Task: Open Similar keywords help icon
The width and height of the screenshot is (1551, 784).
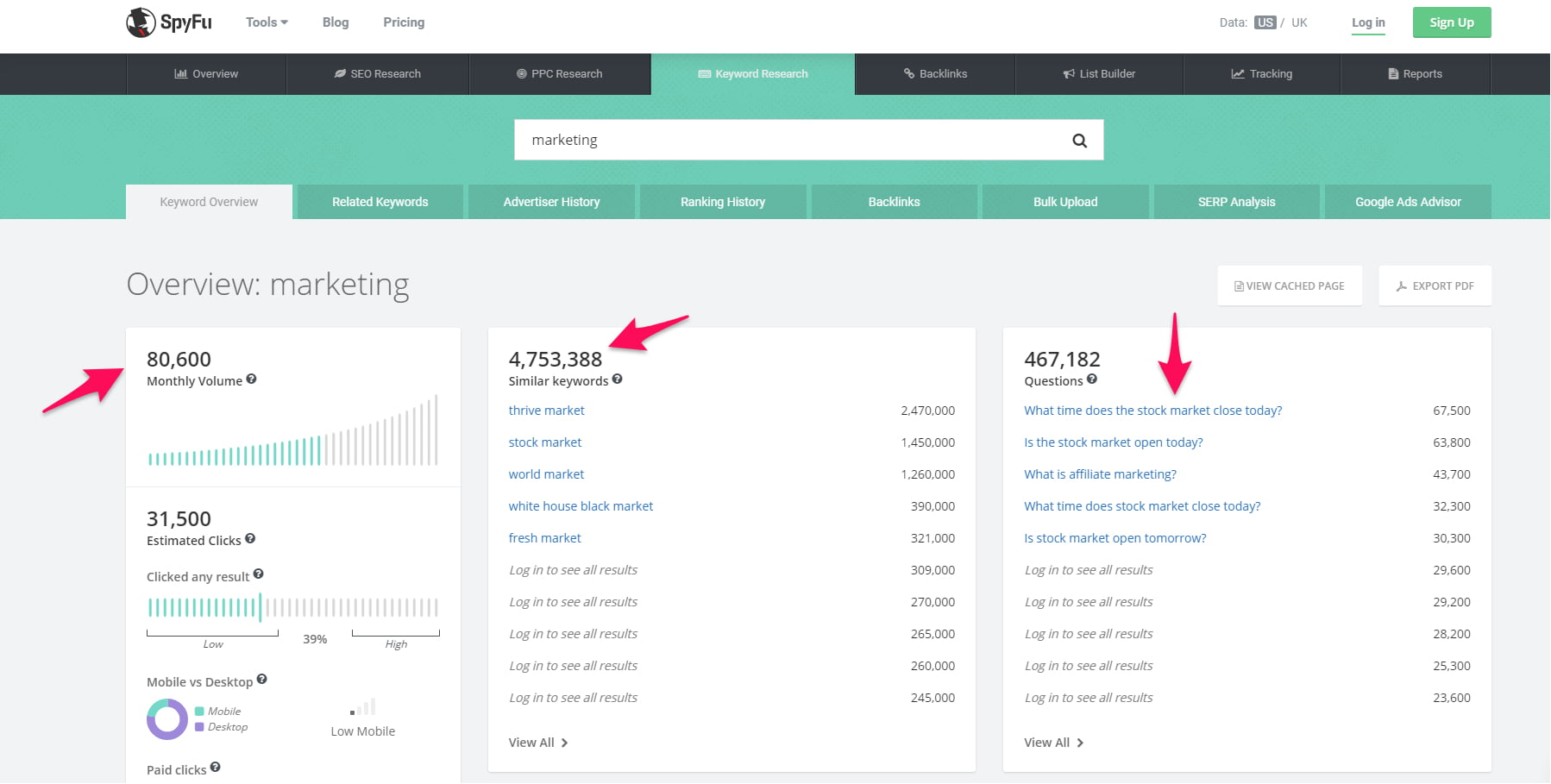Action: click(617, 379)
